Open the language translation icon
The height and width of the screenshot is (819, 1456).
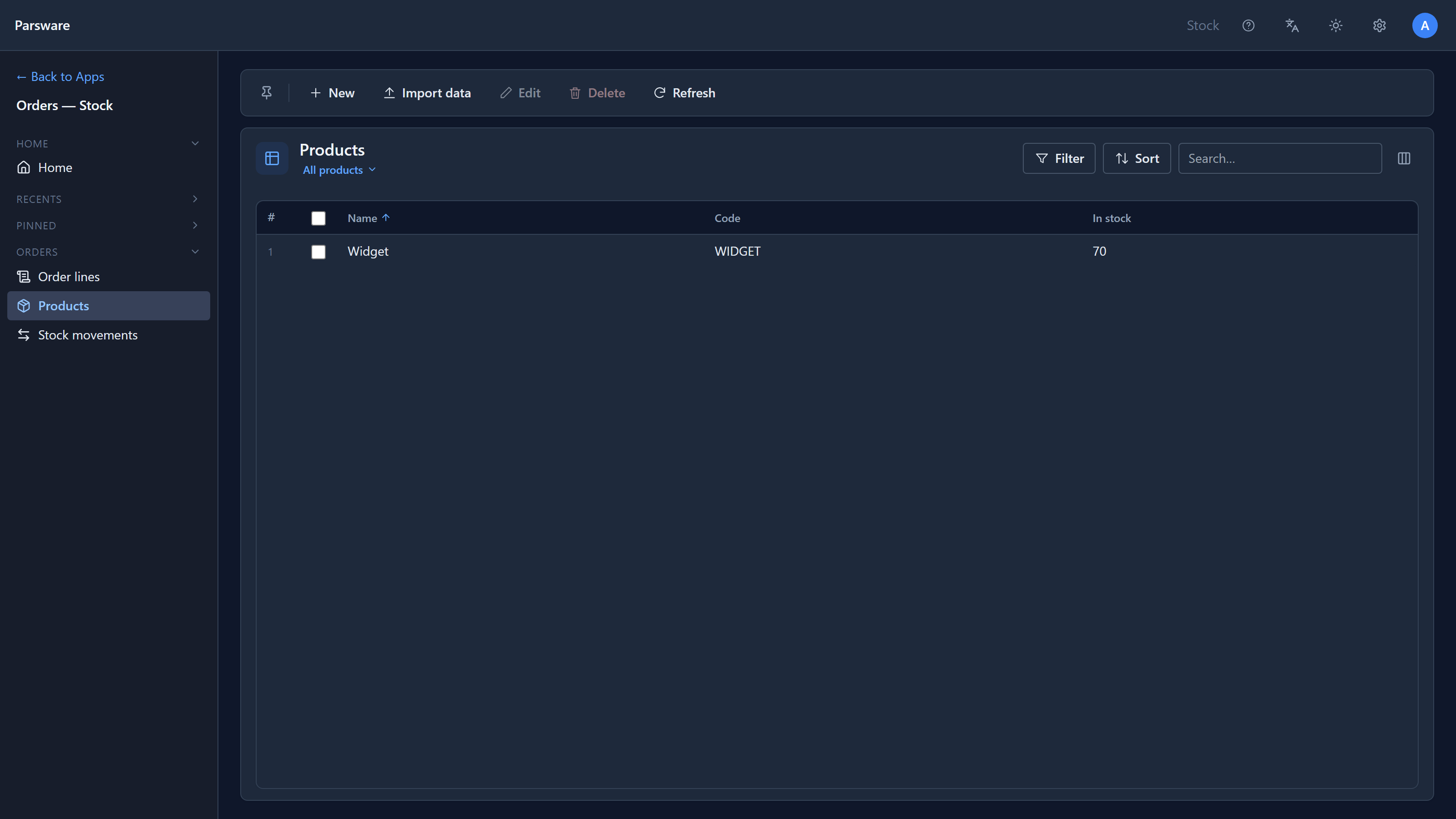[x=1292, y=25]
